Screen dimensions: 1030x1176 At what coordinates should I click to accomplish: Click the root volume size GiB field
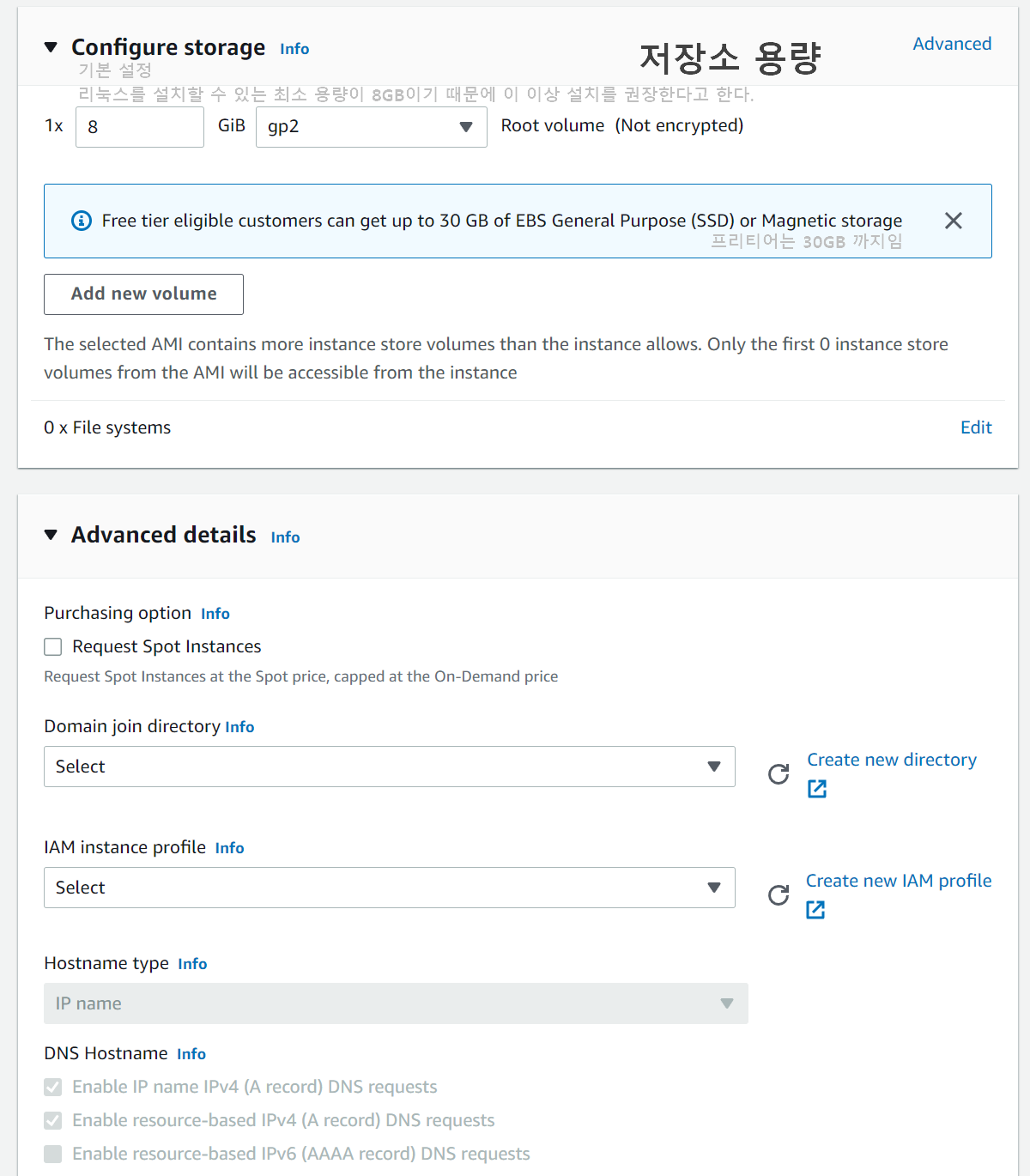tap(140, 127)
